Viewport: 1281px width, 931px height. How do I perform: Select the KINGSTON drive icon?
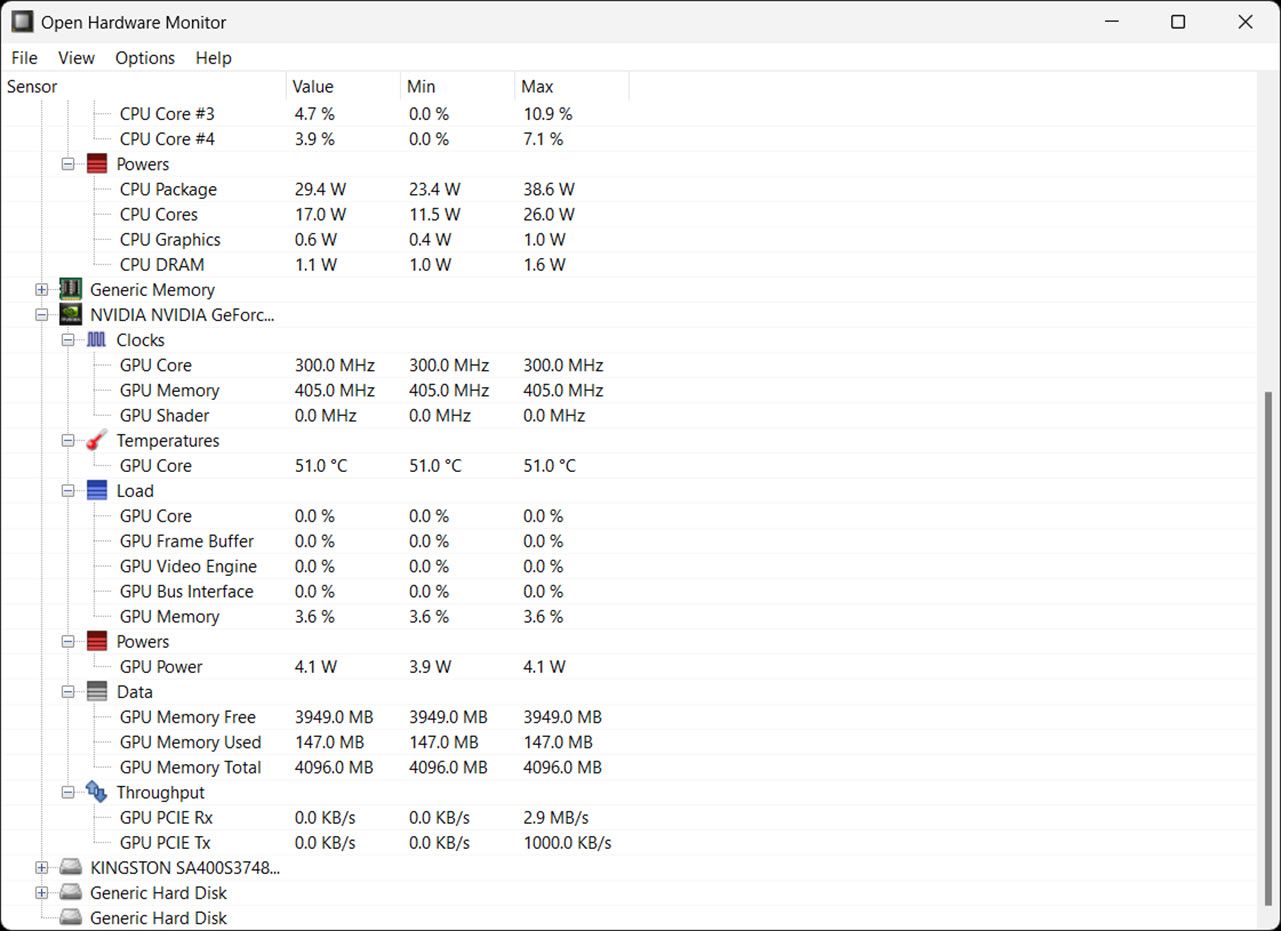click(70, 867)
